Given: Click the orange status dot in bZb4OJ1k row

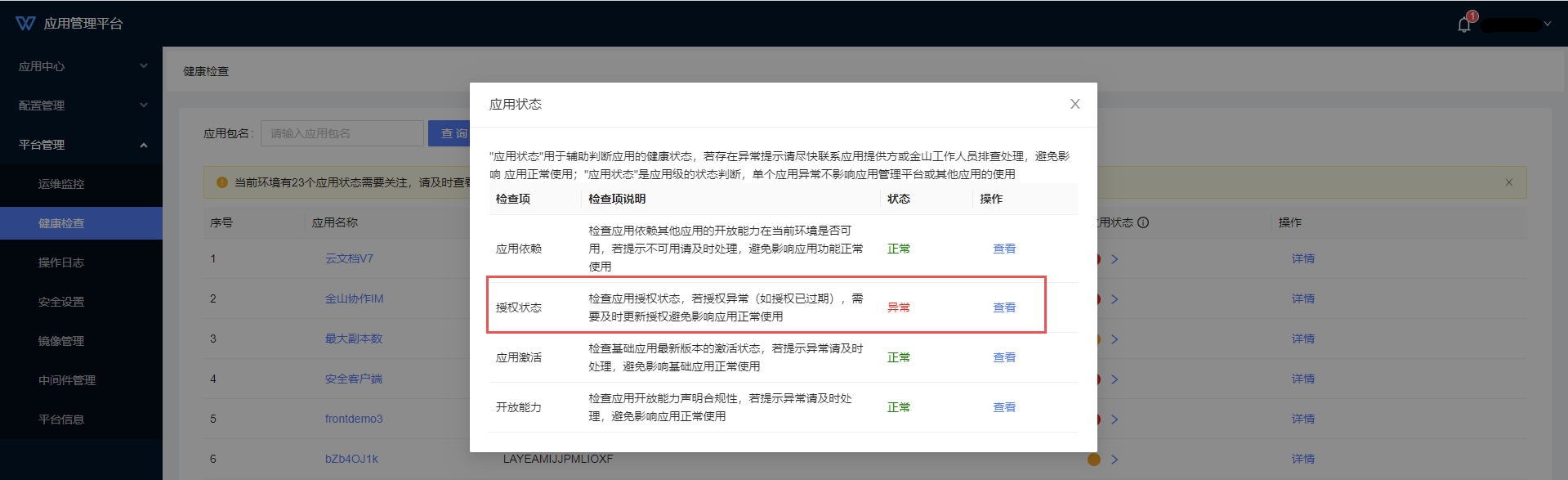Looking at the screenshot, I should point(1093,459).
